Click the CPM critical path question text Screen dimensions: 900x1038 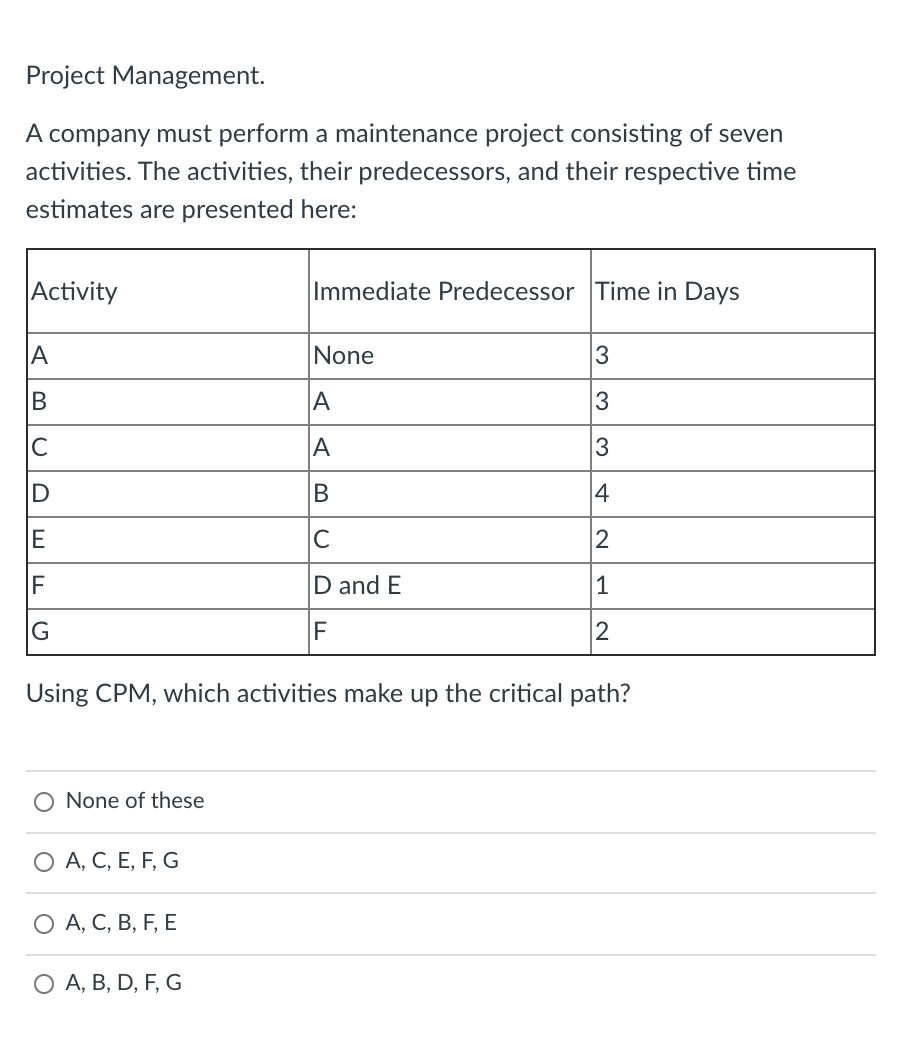pos(328,693)
